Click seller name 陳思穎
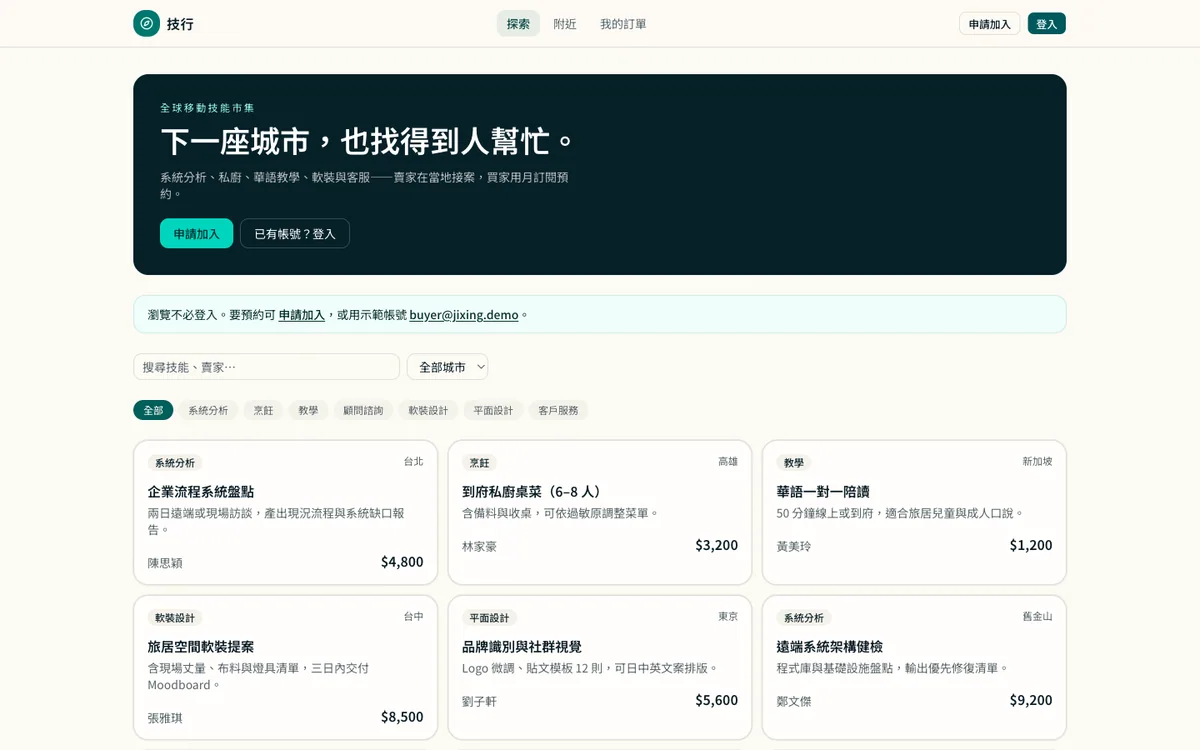The image size is (1200, 750). (x=165, y=563)
